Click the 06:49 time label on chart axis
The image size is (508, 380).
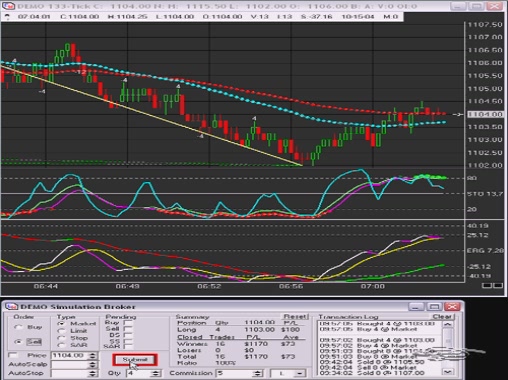(128, 286)
